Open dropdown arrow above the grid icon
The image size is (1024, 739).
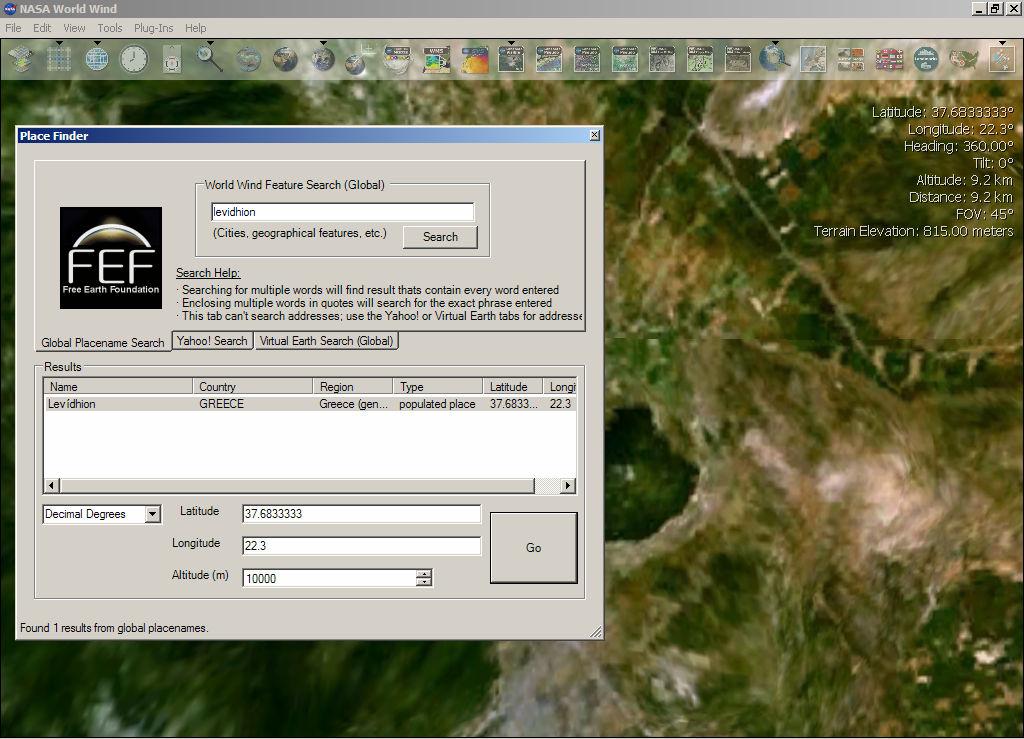(59, 43)
